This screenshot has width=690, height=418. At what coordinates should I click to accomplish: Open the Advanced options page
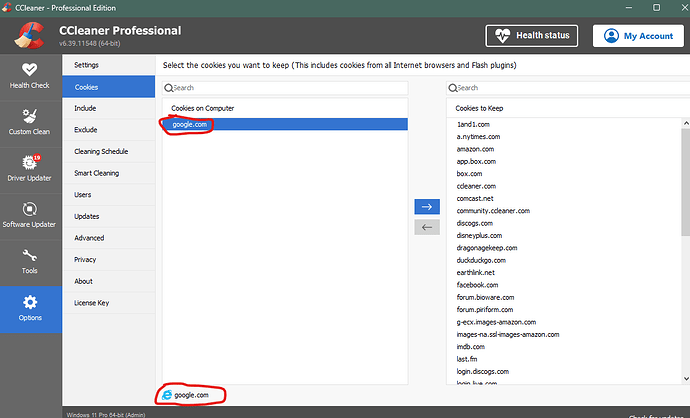(x=109, y=238)
